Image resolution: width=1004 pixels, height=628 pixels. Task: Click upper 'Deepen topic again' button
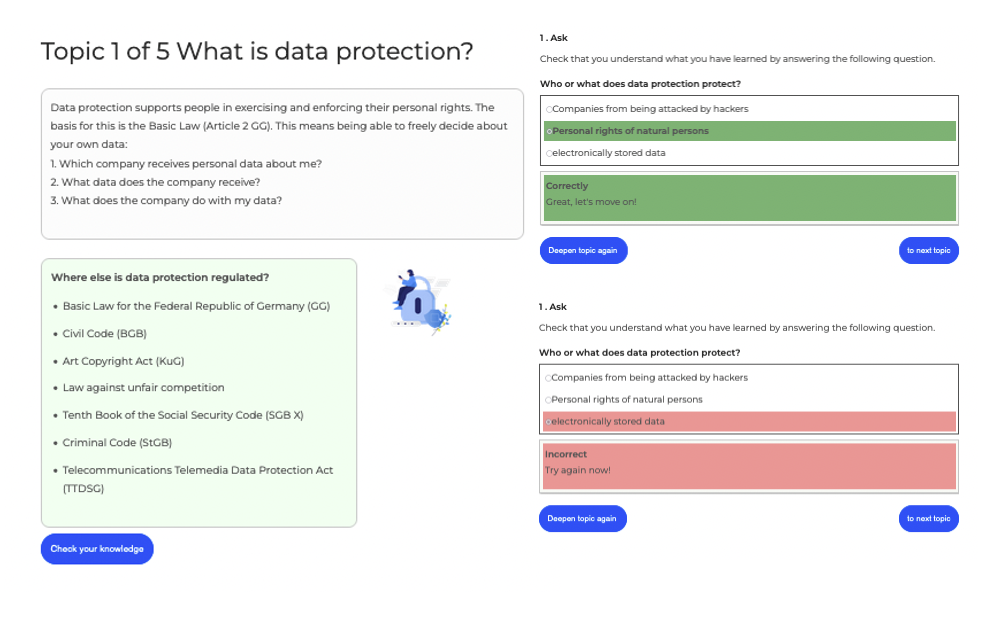(x=583, y=250)
